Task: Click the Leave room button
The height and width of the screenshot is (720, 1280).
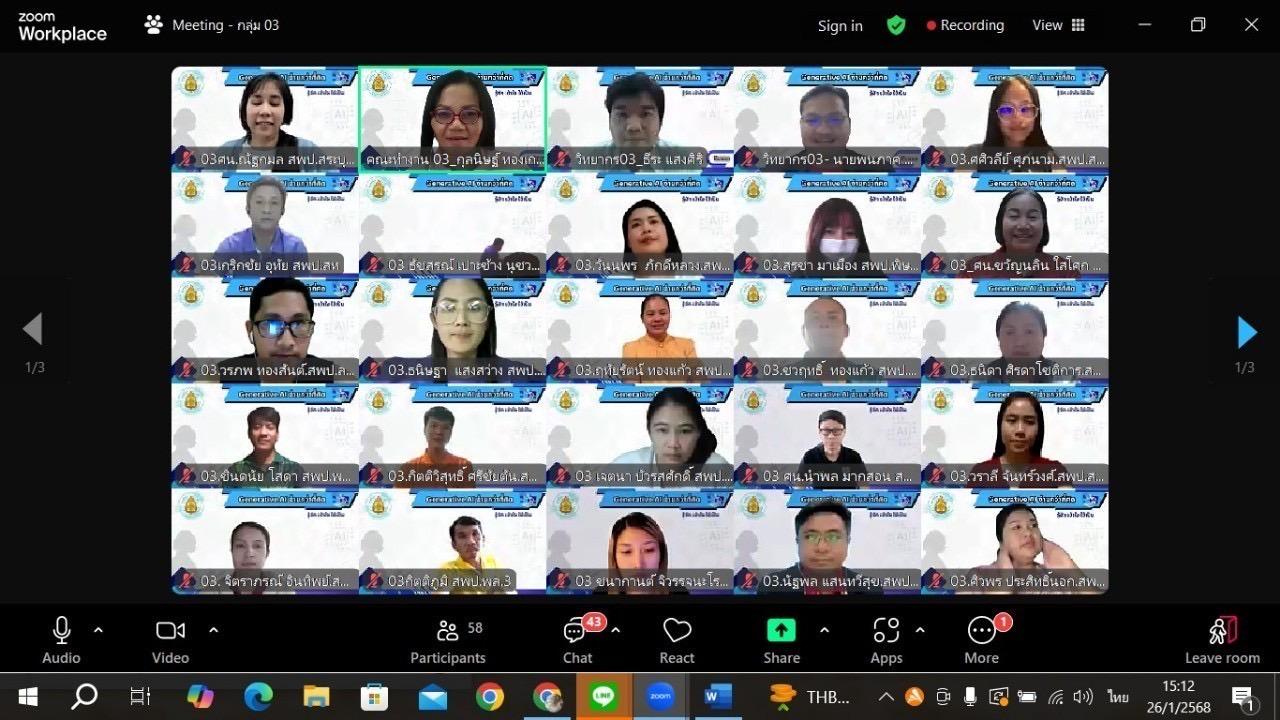Action: click(x=1222, y=640)
